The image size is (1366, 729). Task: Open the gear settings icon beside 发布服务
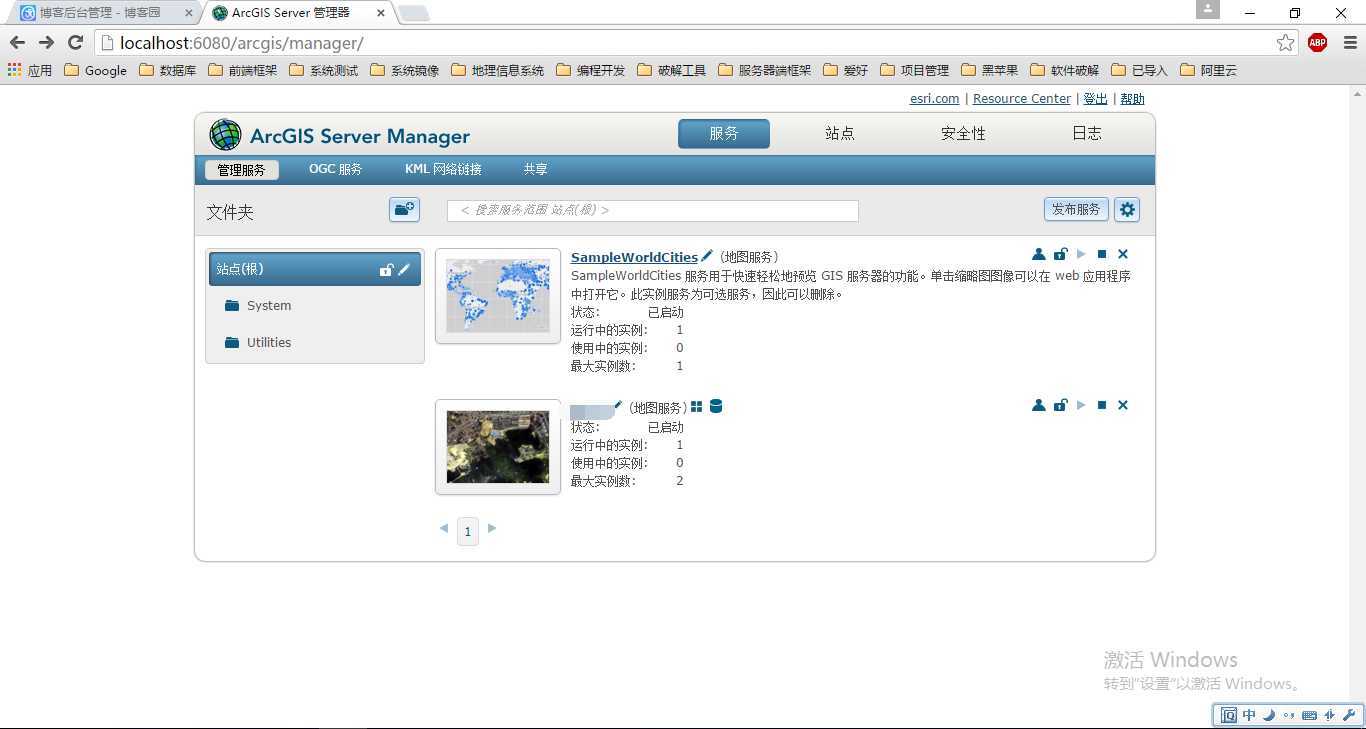tap(1127, 209)
